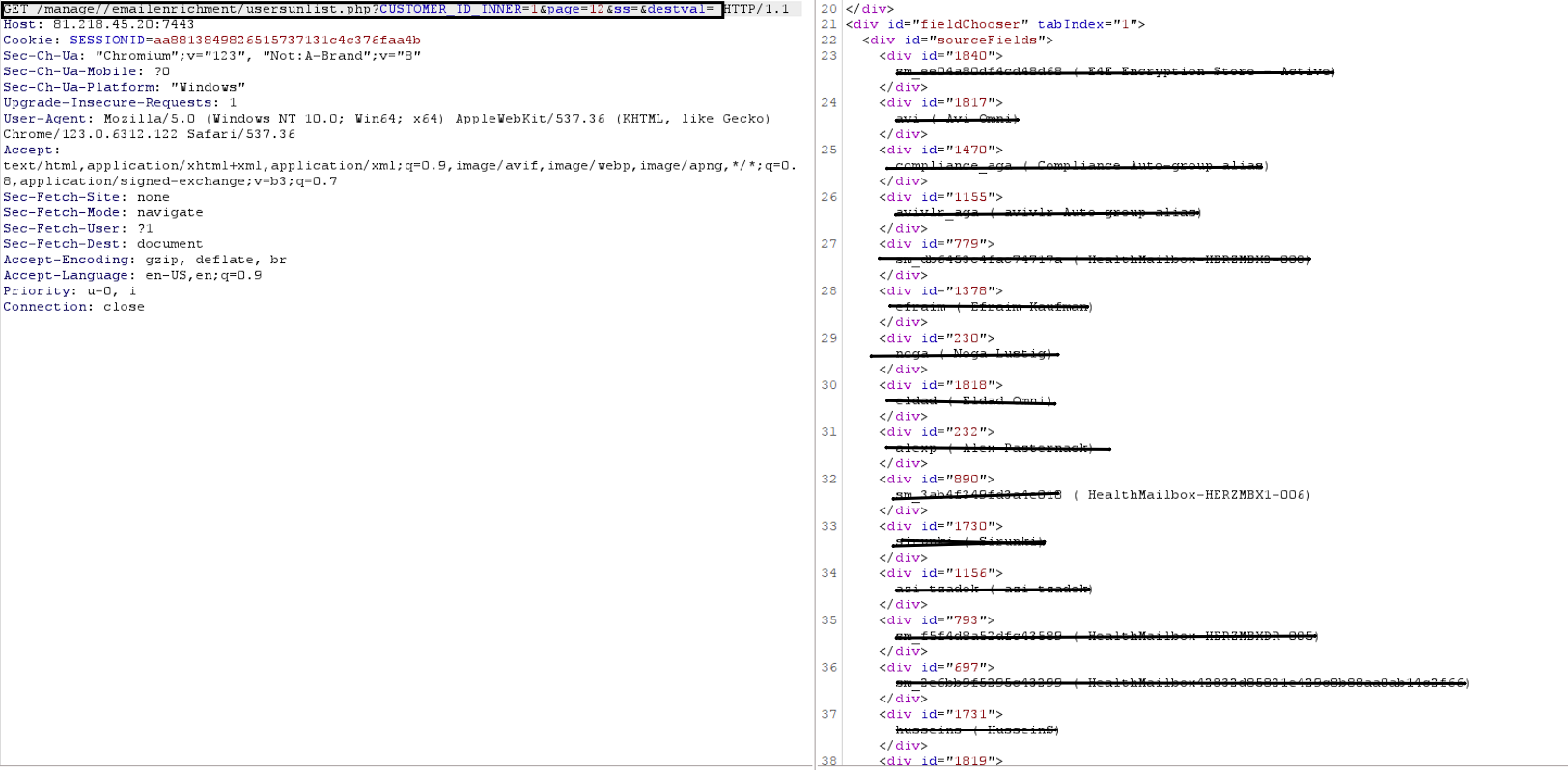Viewport: 1568px width, 770px height.
Task: Click the div id="232" tag
Action: (x=937, y=432)
